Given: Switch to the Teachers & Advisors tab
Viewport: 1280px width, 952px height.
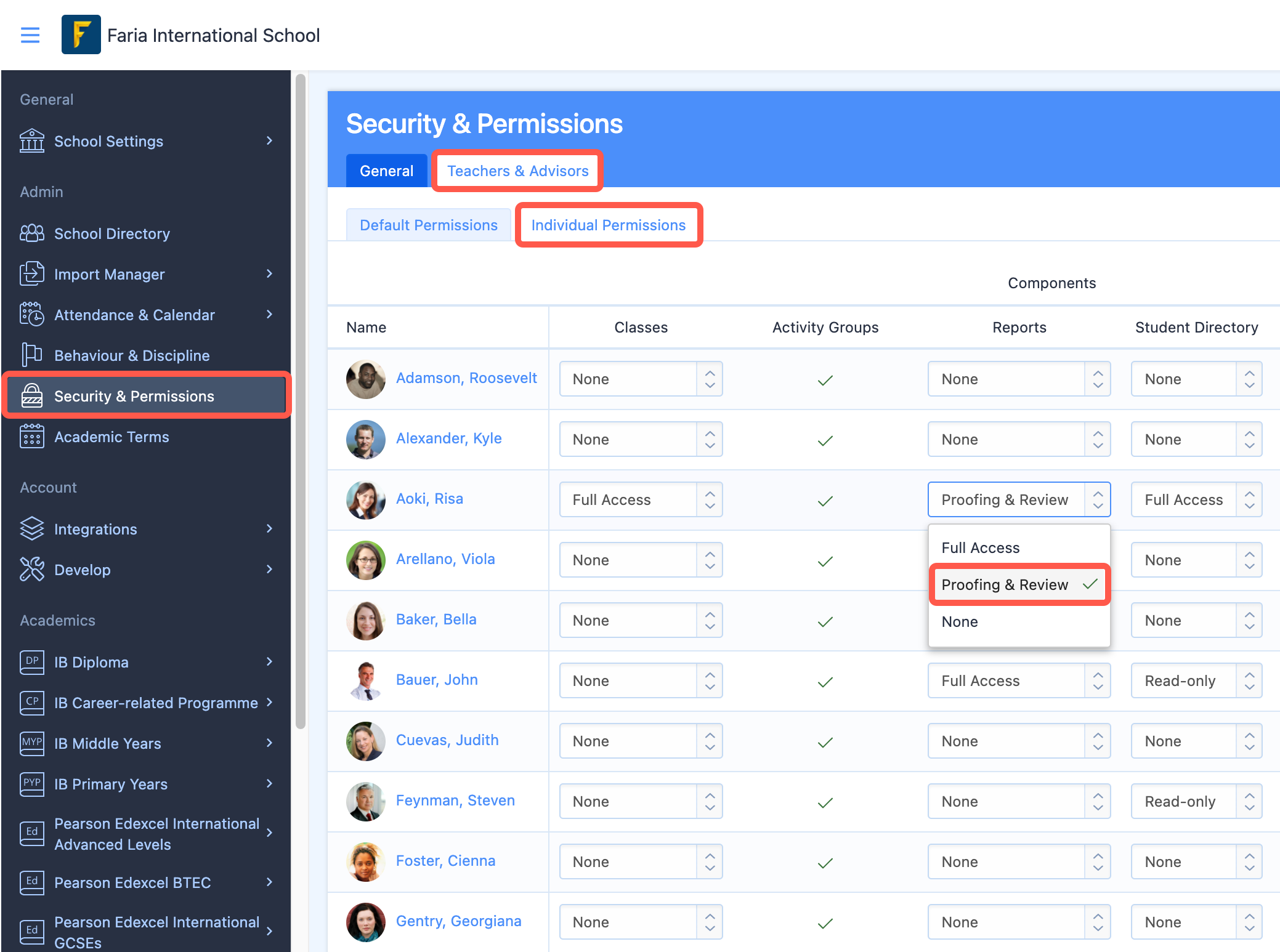Looking at the screenshot, I should pos(517,171).
